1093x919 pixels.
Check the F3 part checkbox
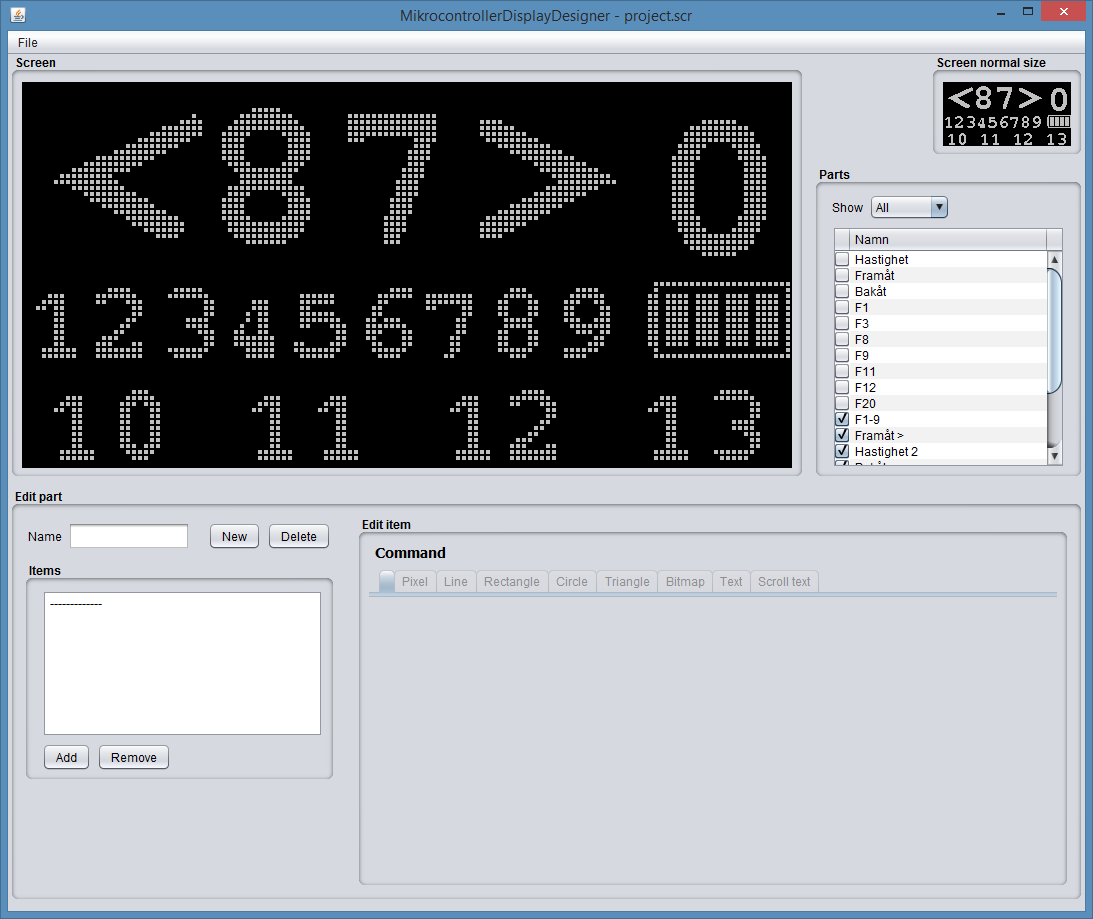[x=842, y=324]
